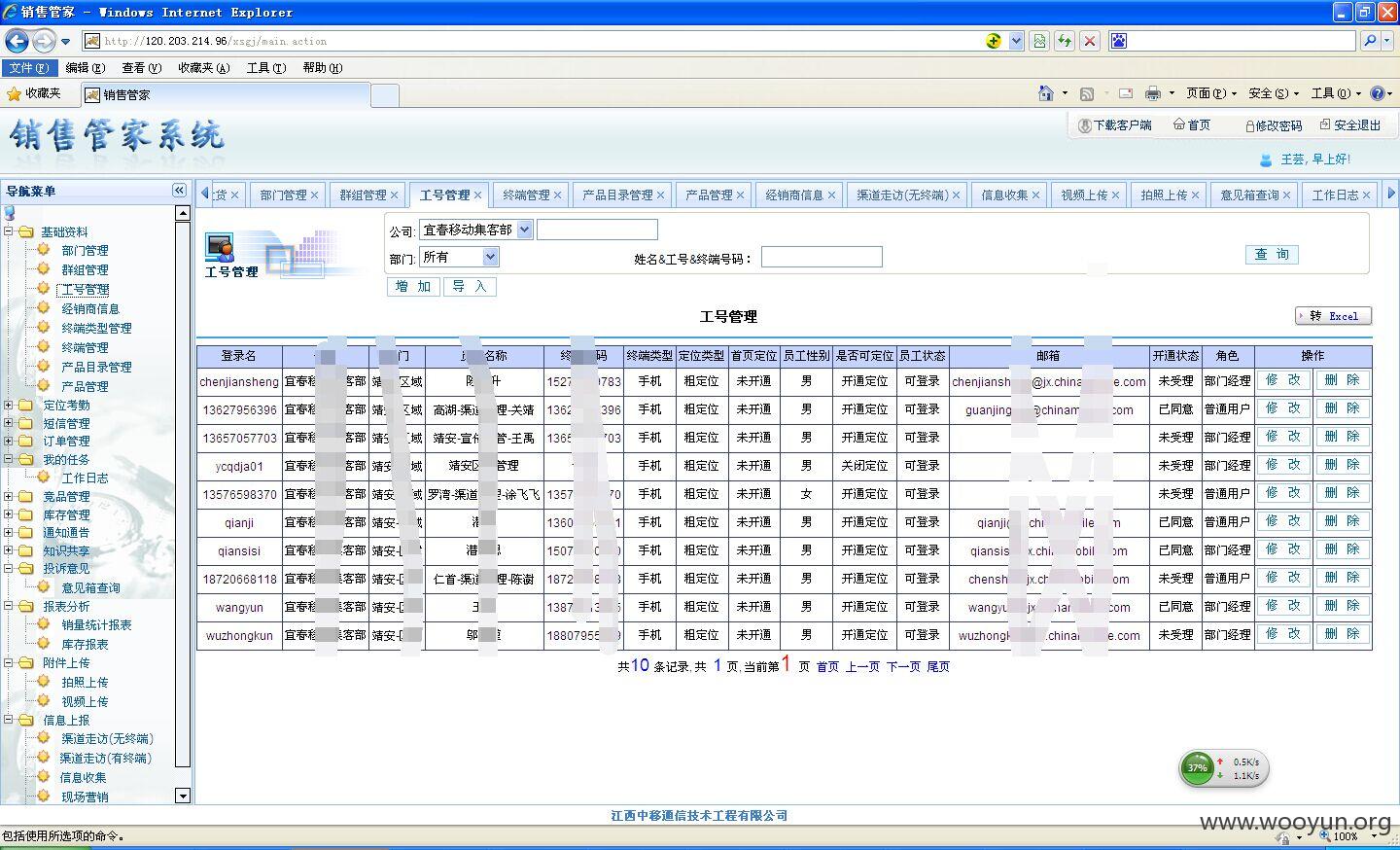Screen dimensions: 1400x850
Task: Open the 编辑 menu
Action: [85, 68]
